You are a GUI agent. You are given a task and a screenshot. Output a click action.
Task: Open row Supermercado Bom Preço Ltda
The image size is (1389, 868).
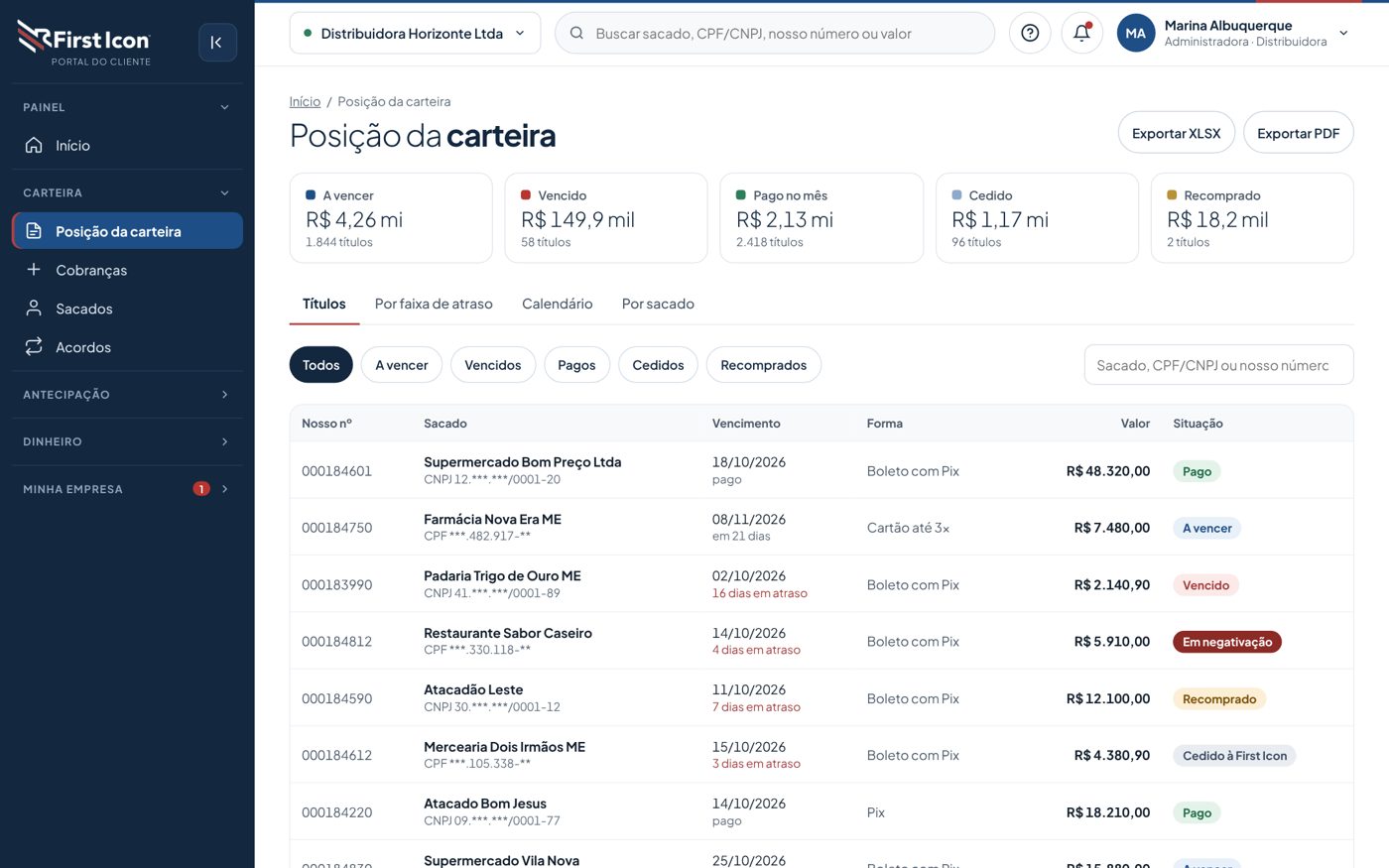(x=821, y=470)
